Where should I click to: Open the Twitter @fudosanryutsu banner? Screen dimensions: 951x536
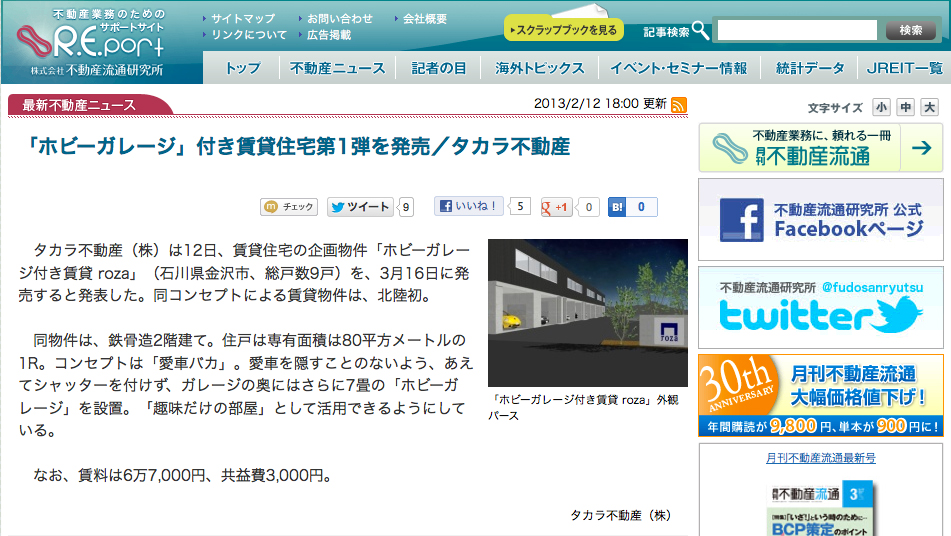821,307
